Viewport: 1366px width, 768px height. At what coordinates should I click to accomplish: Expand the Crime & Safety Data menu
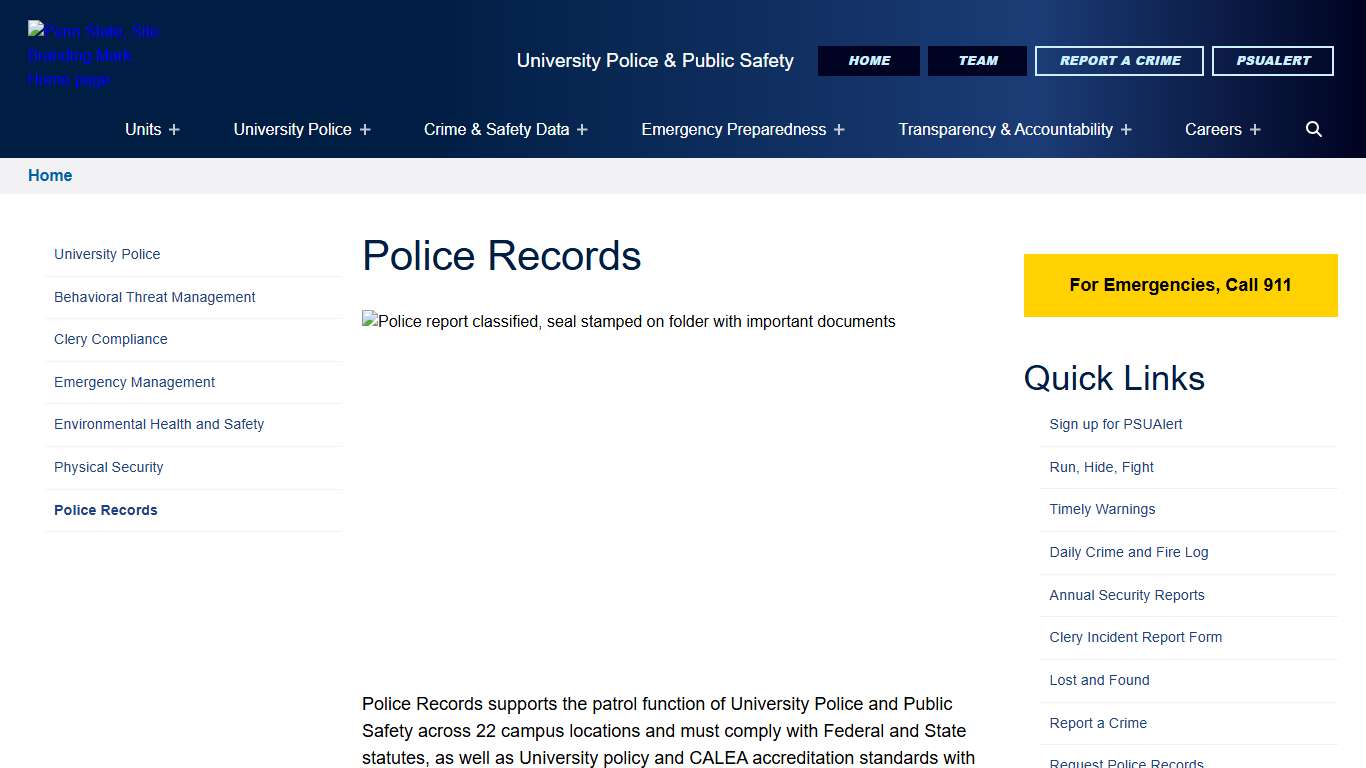505,129
